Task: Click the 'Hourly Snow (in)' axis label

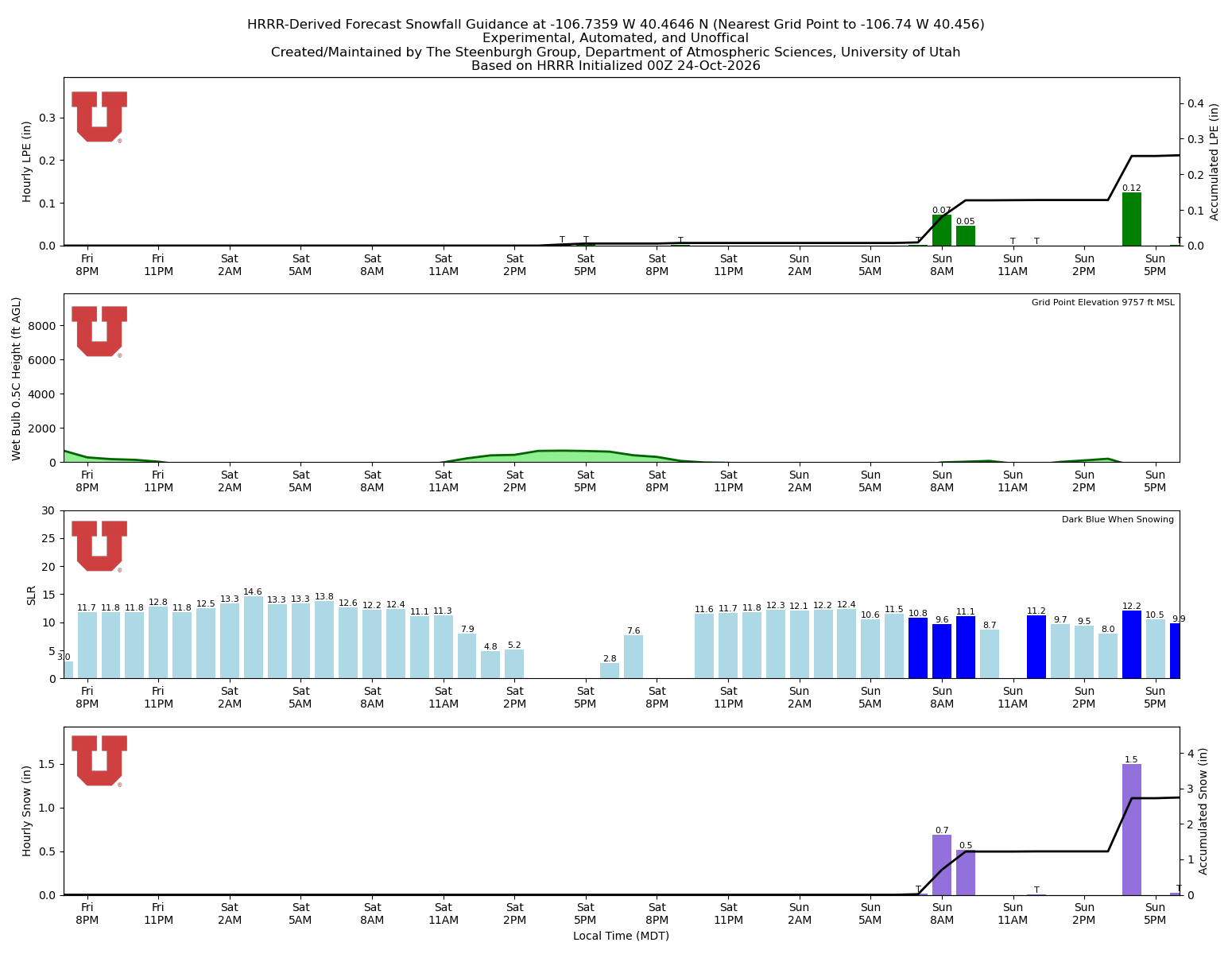Action: [27, 811]
